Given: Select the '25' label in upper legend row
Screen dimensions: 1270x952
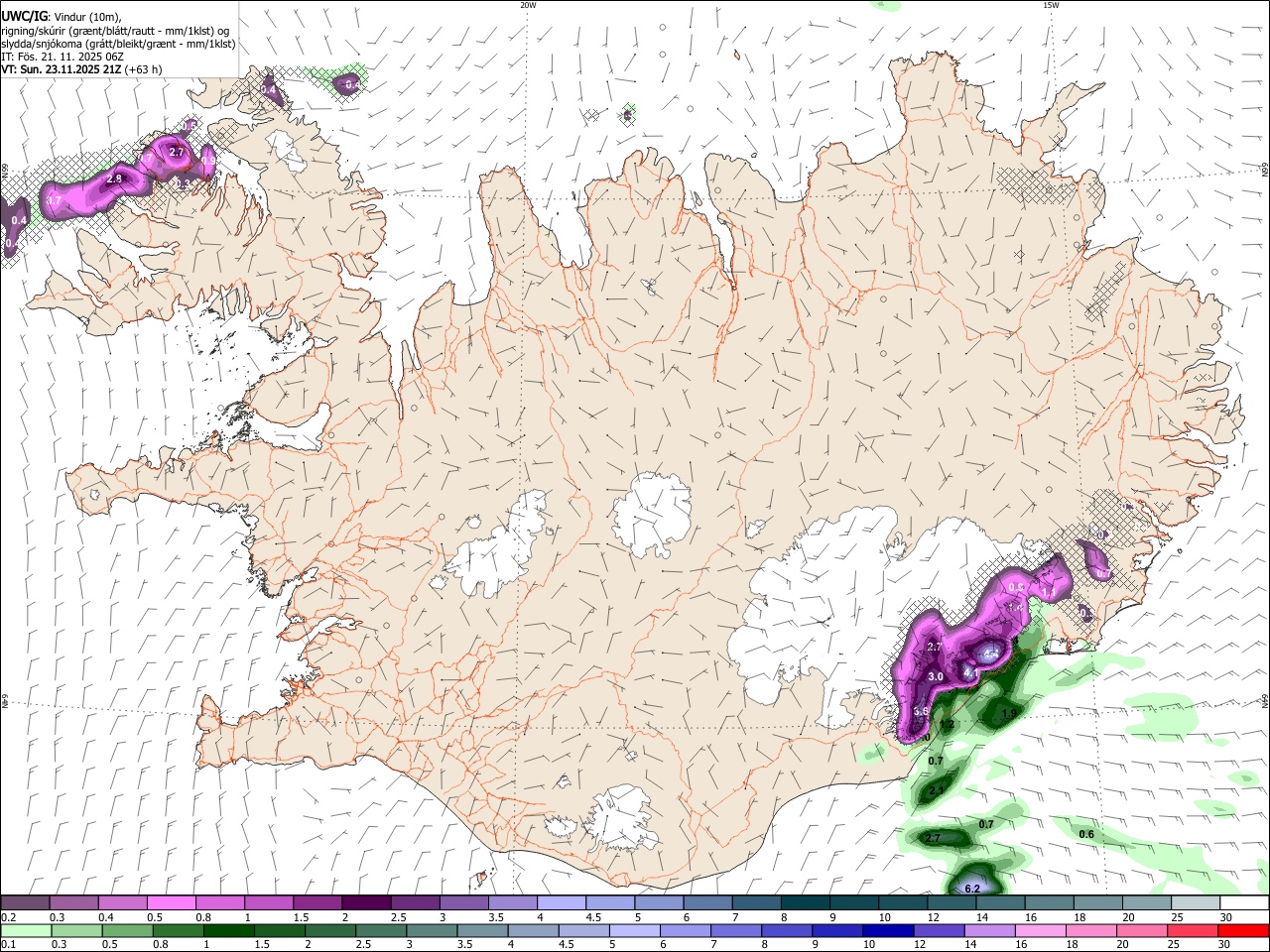Looking at the screenshot, I should coord(1176,917).
